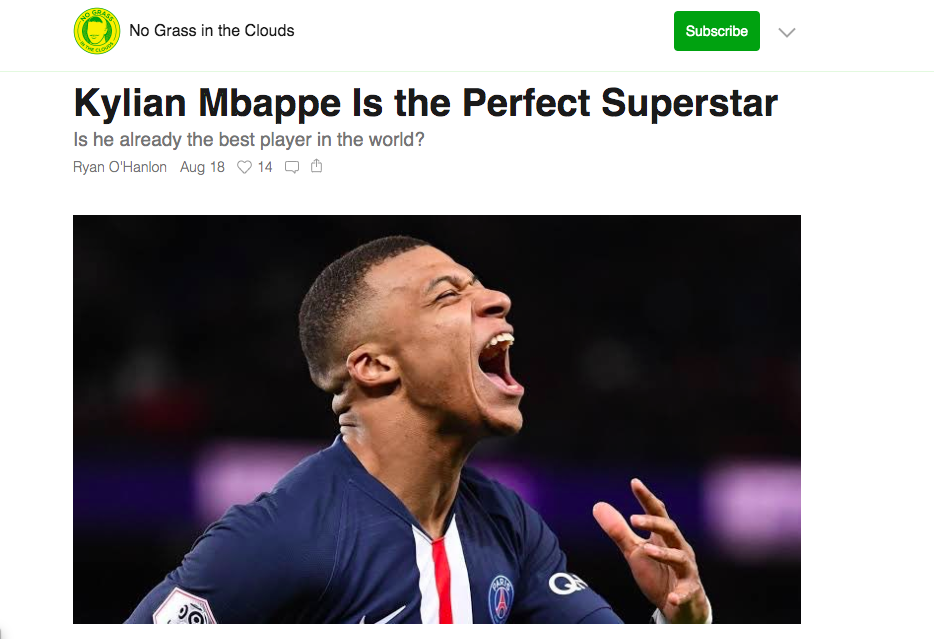
Task: Visit author Ryan O'Hanlon's profile
Action: [x=120, y=167]
